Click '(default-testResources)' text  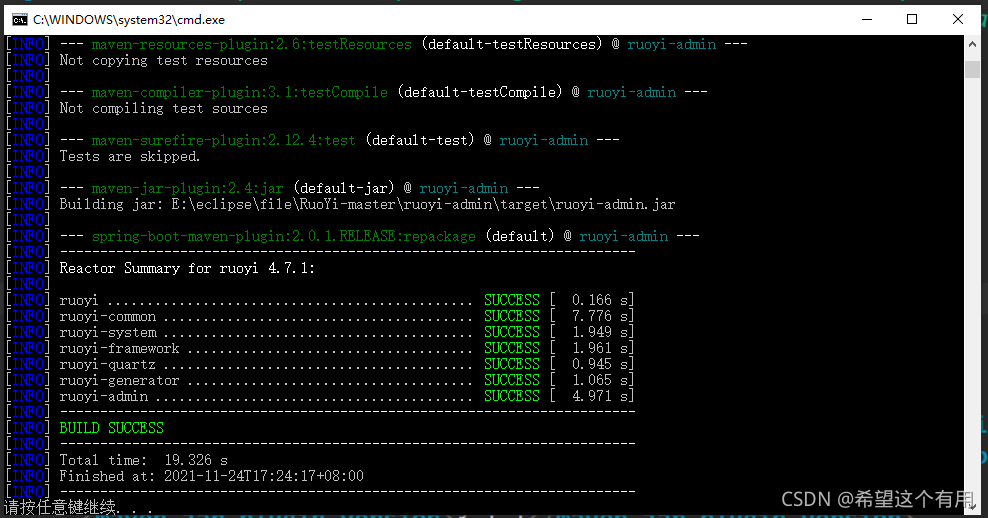click(512, 44)
